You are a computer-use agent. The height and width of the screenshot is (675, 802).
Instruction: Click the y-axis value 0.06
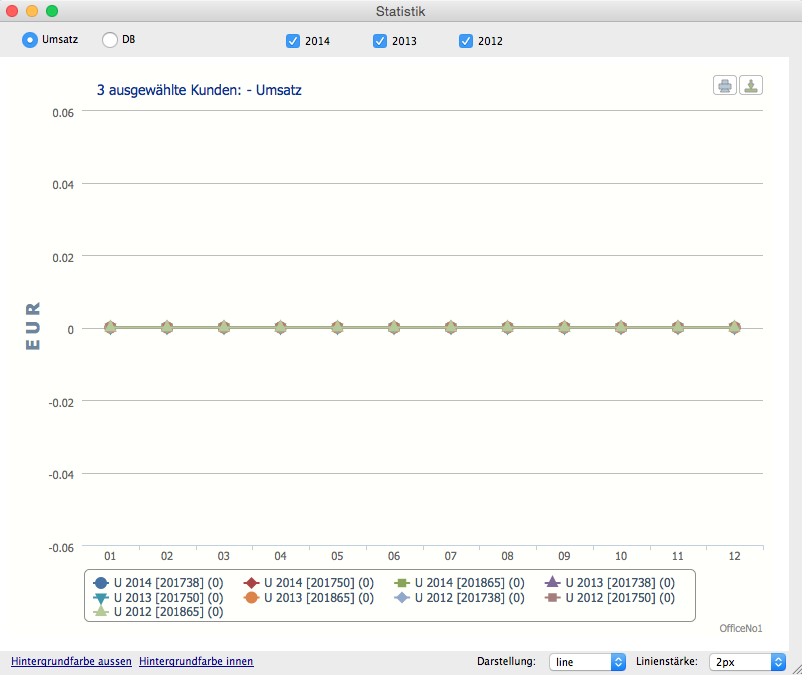click(x=63, y=112)
